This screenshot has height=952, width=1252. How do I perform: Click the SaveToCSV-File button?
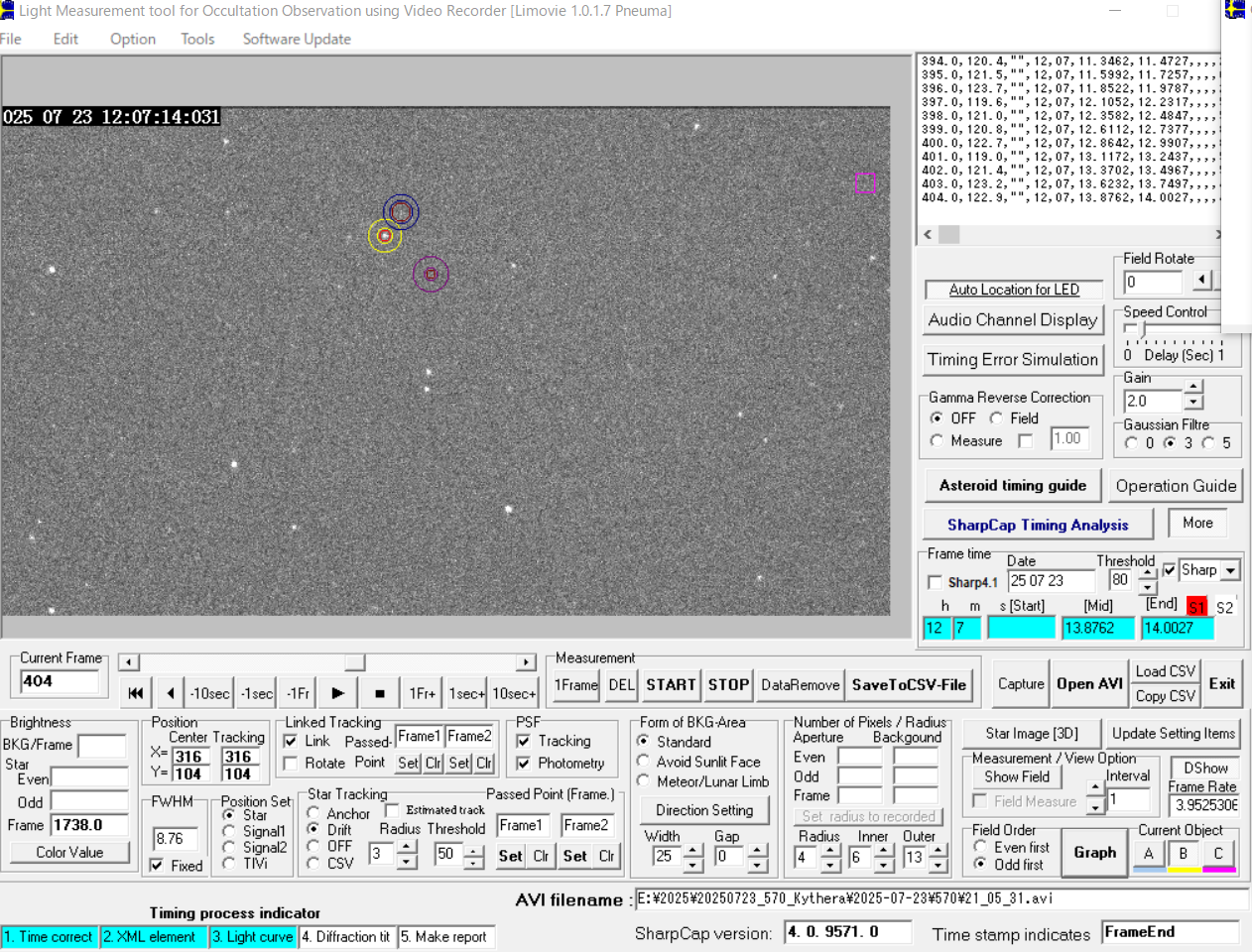pyautogui.click(x=909, y=684)
